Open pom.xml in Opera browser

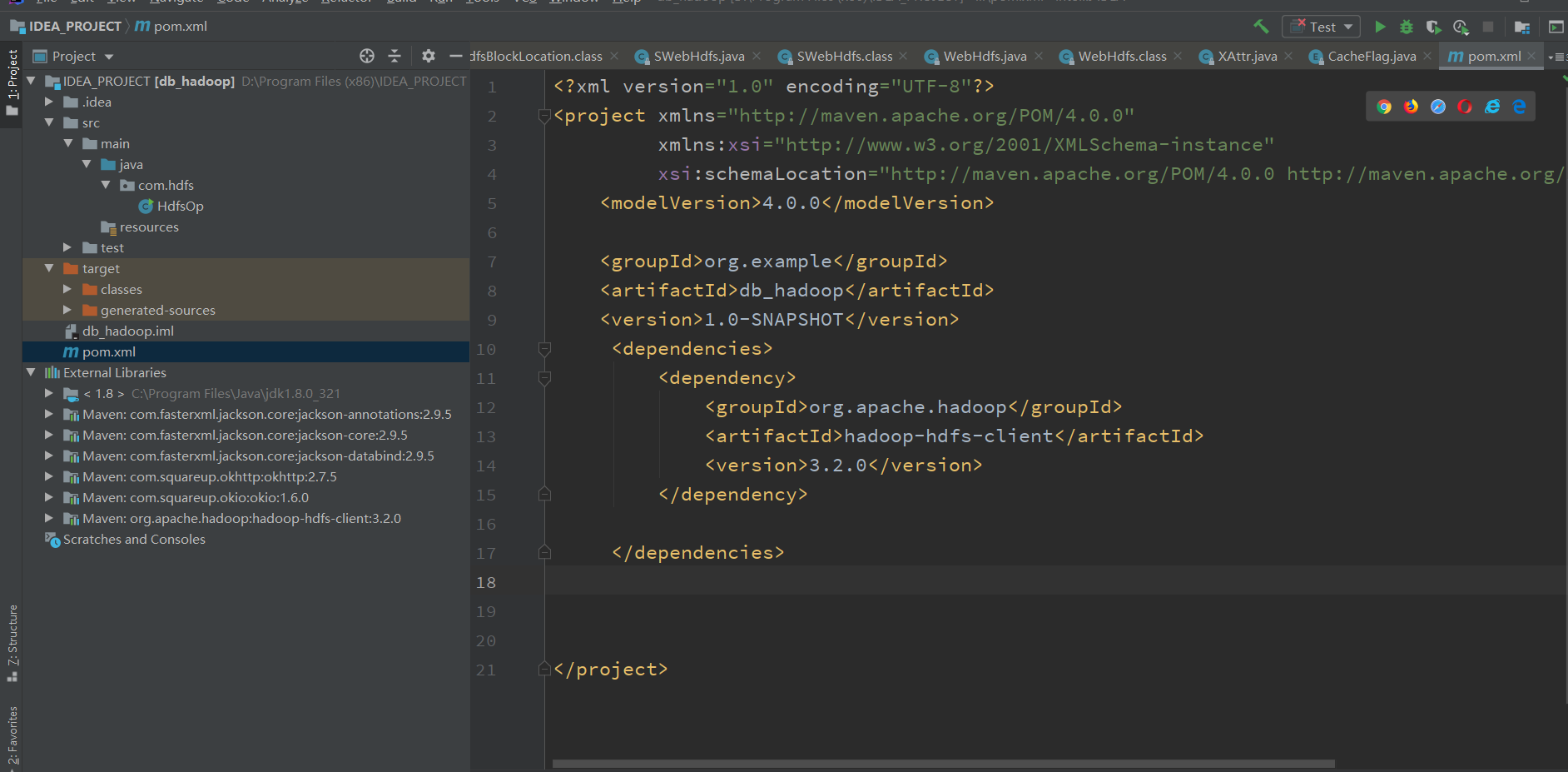(1465, 107)
